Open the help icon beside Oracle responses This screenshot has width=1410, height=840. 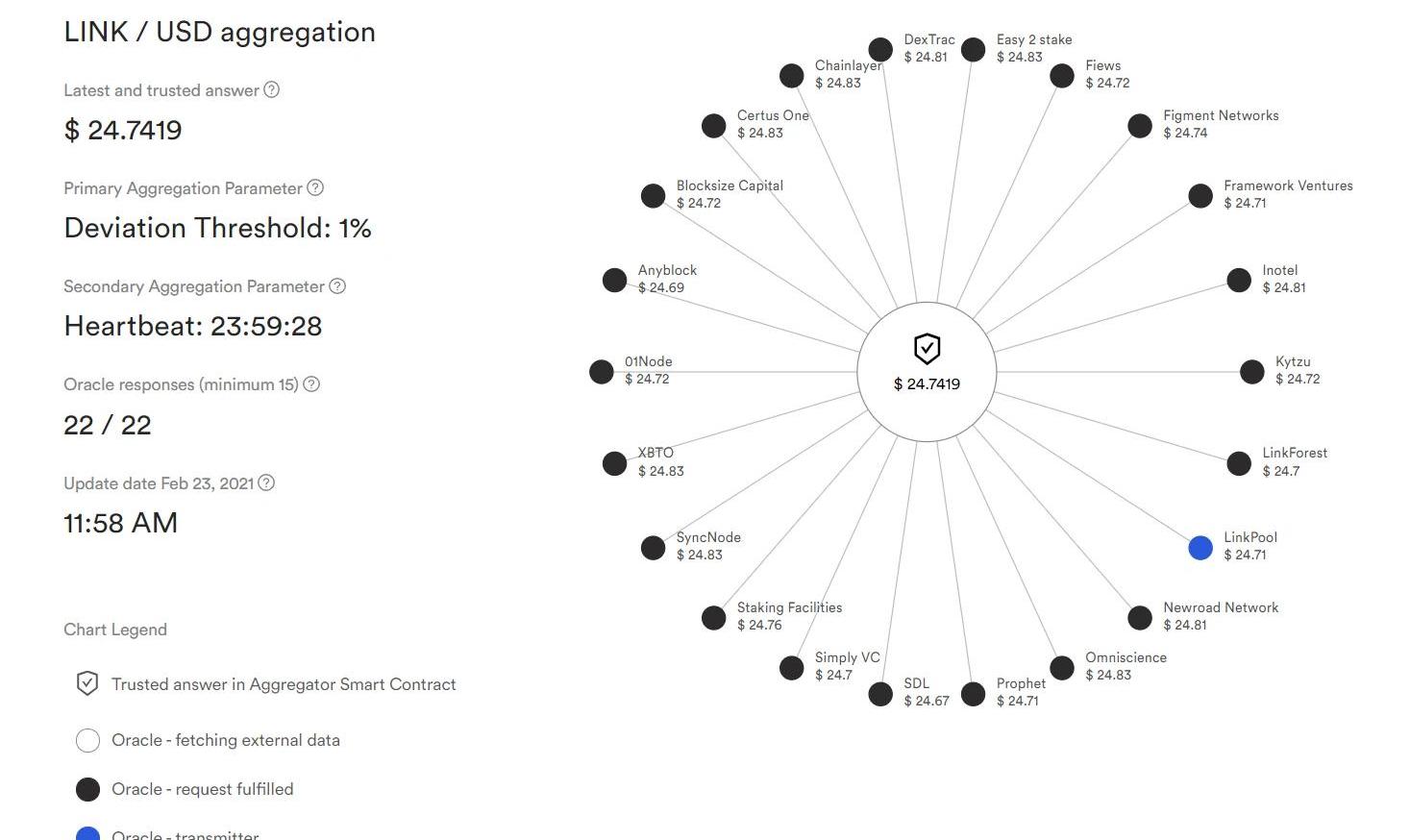click(311, 383)
